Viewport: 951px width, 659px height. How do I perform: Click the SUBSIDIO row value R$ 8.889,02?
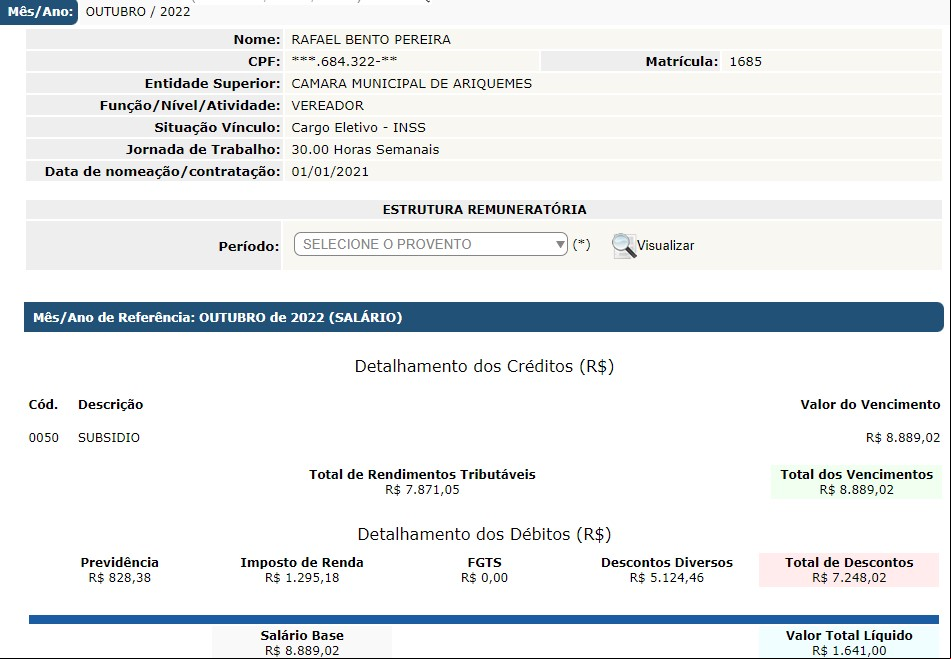[x=902, y=438]
